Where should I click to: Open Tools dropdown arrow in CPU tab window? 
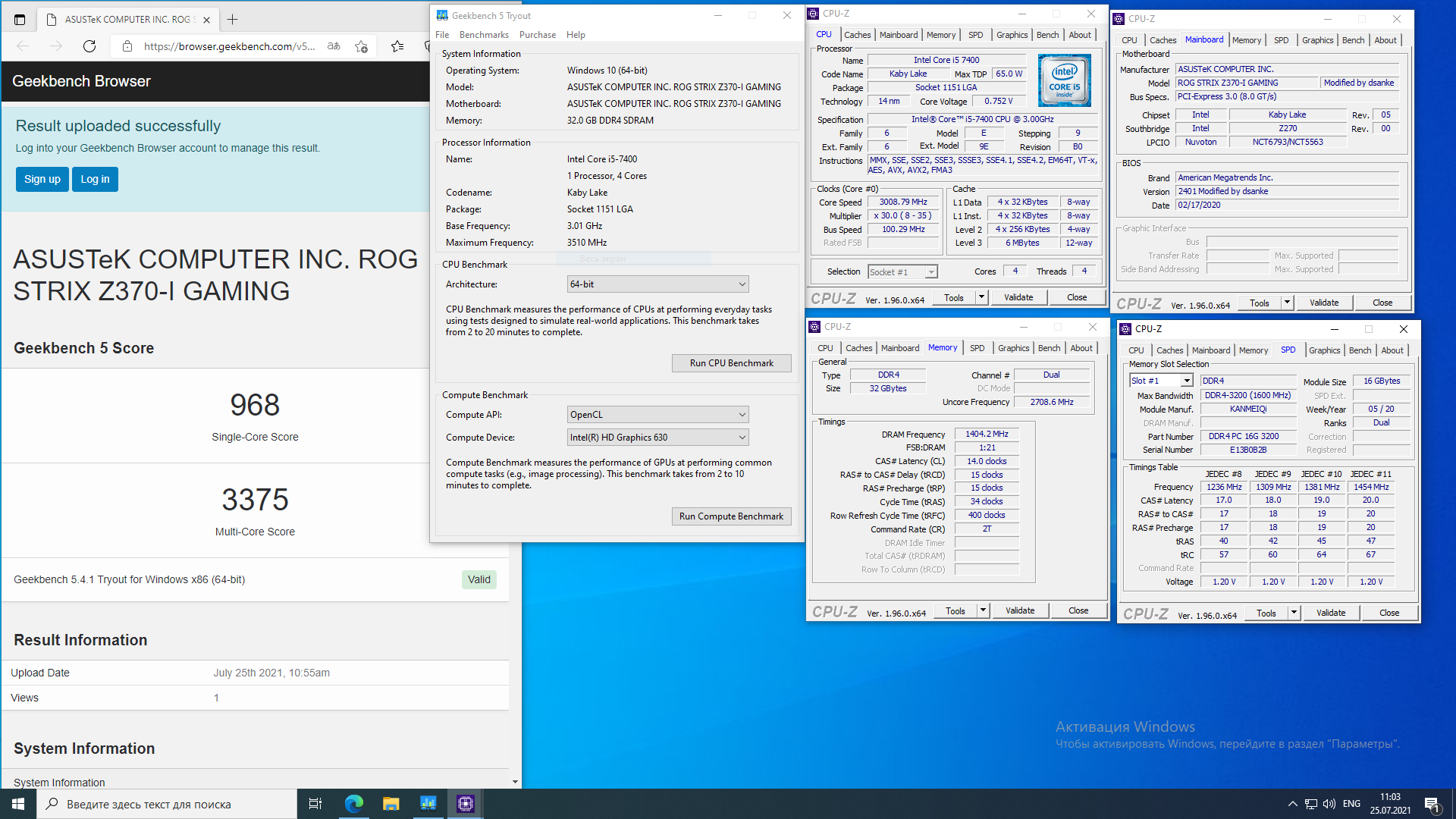click(982, 297)
